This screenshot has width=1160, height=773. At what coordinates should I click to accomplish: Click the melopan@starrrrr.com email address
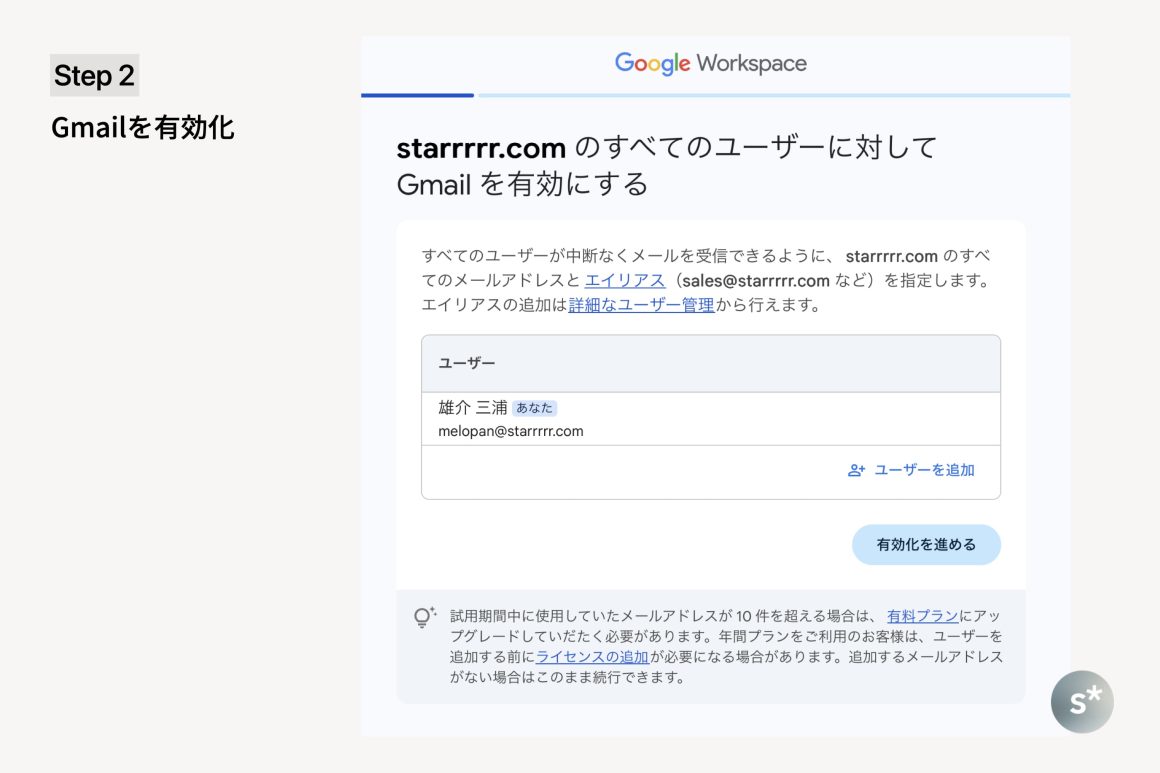click(x=511, y=431)
